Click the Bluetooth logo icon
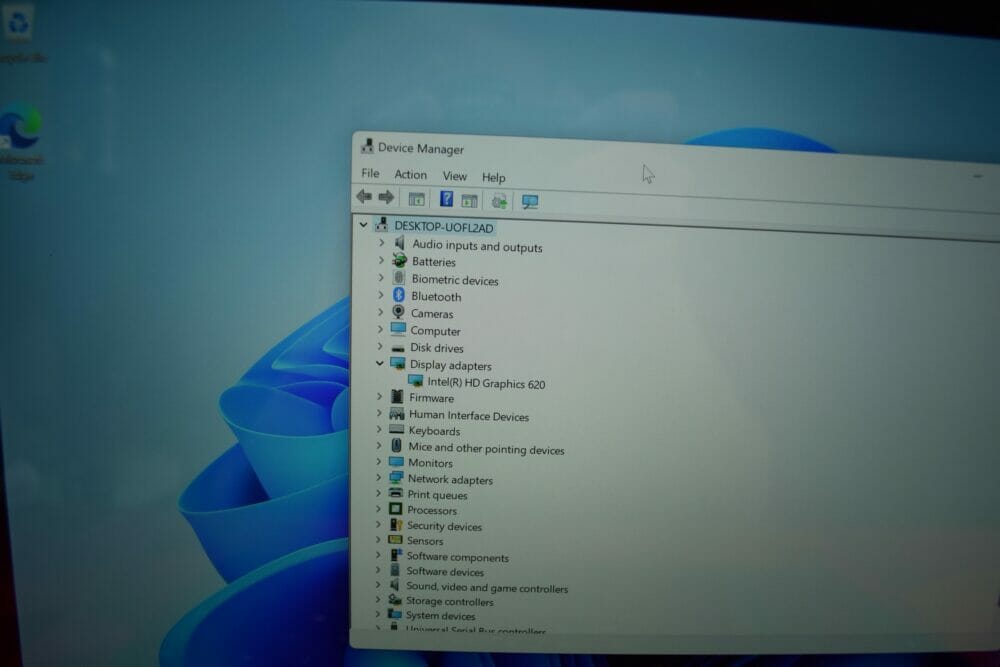The width and height of the screenshot is (1000, 667). tap(399, 294)
